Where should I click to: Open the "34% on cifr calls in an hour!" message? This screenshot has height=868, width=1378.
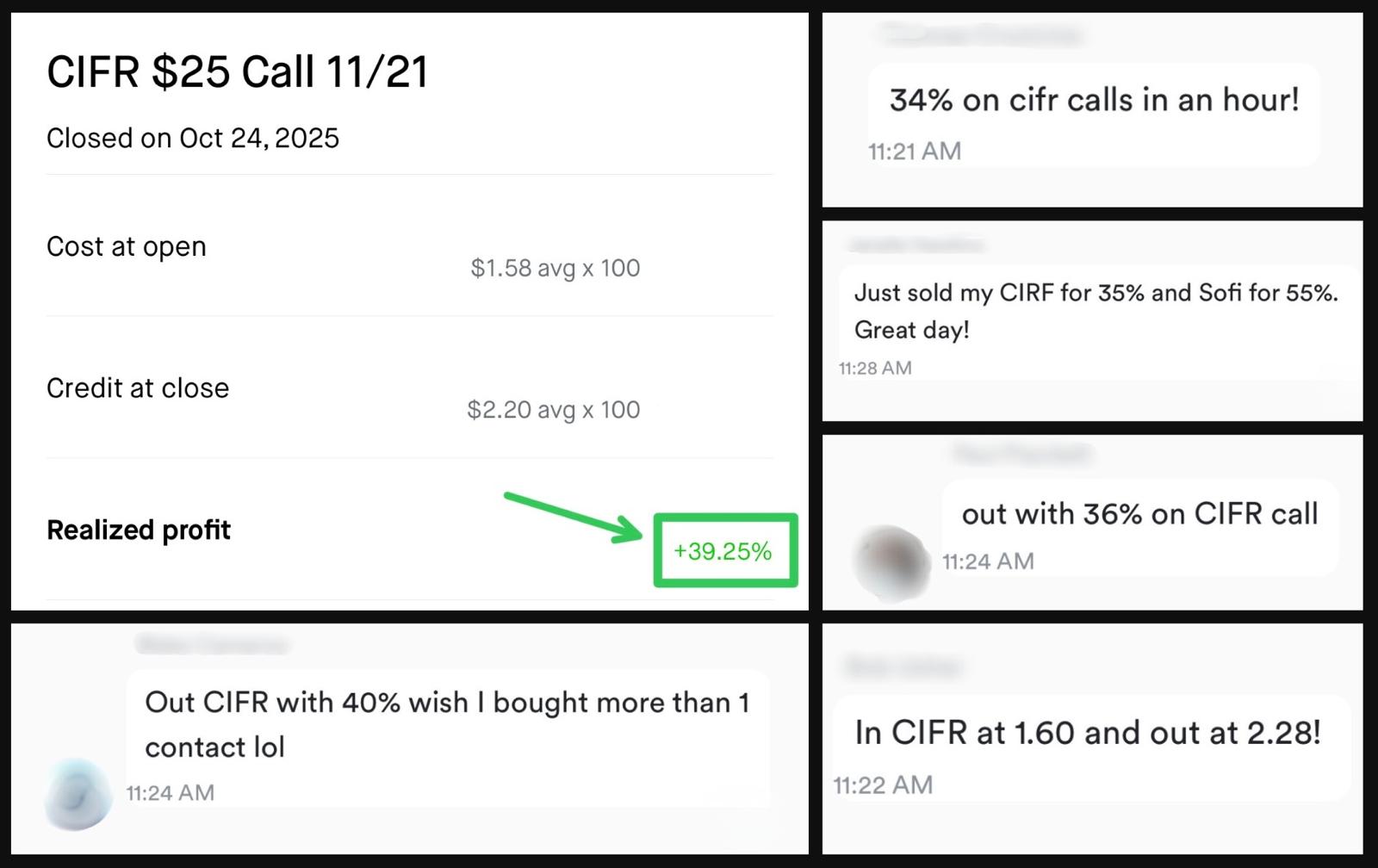tap(1094, 100)
